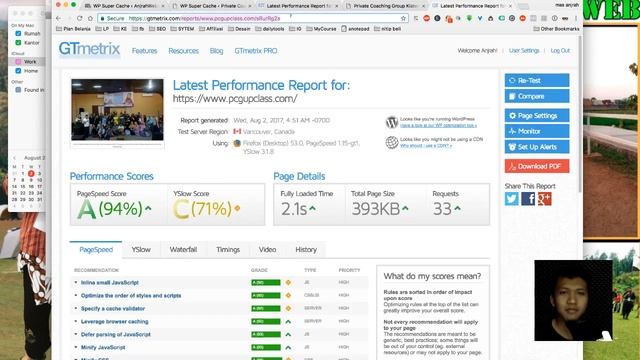Image resolution: width=640 pixels, height=360 pixels.
Task: Open Blog in GTmetrix nav
Action: click(216, 51)
